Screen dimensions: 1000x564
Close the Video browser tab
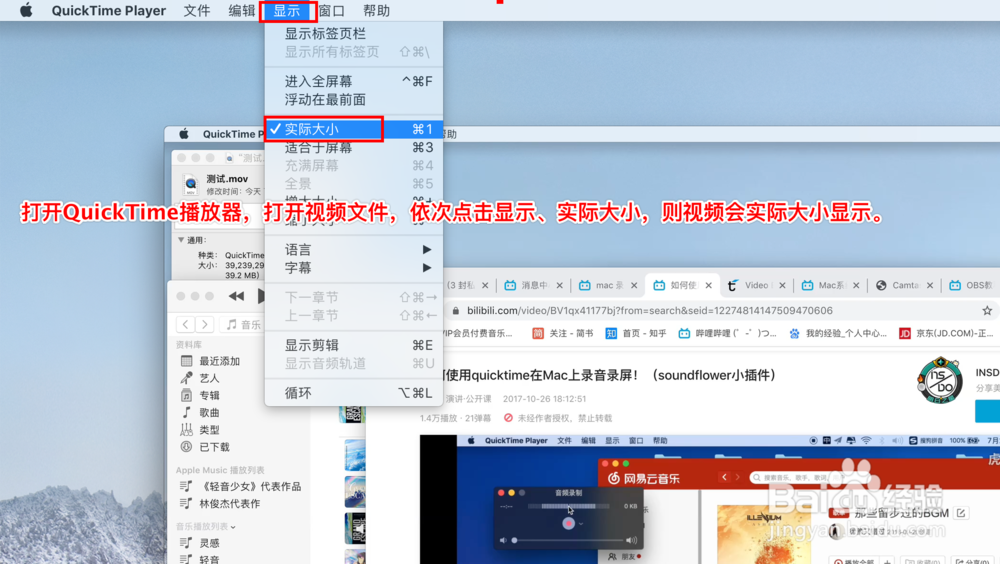tap(782, 285)
